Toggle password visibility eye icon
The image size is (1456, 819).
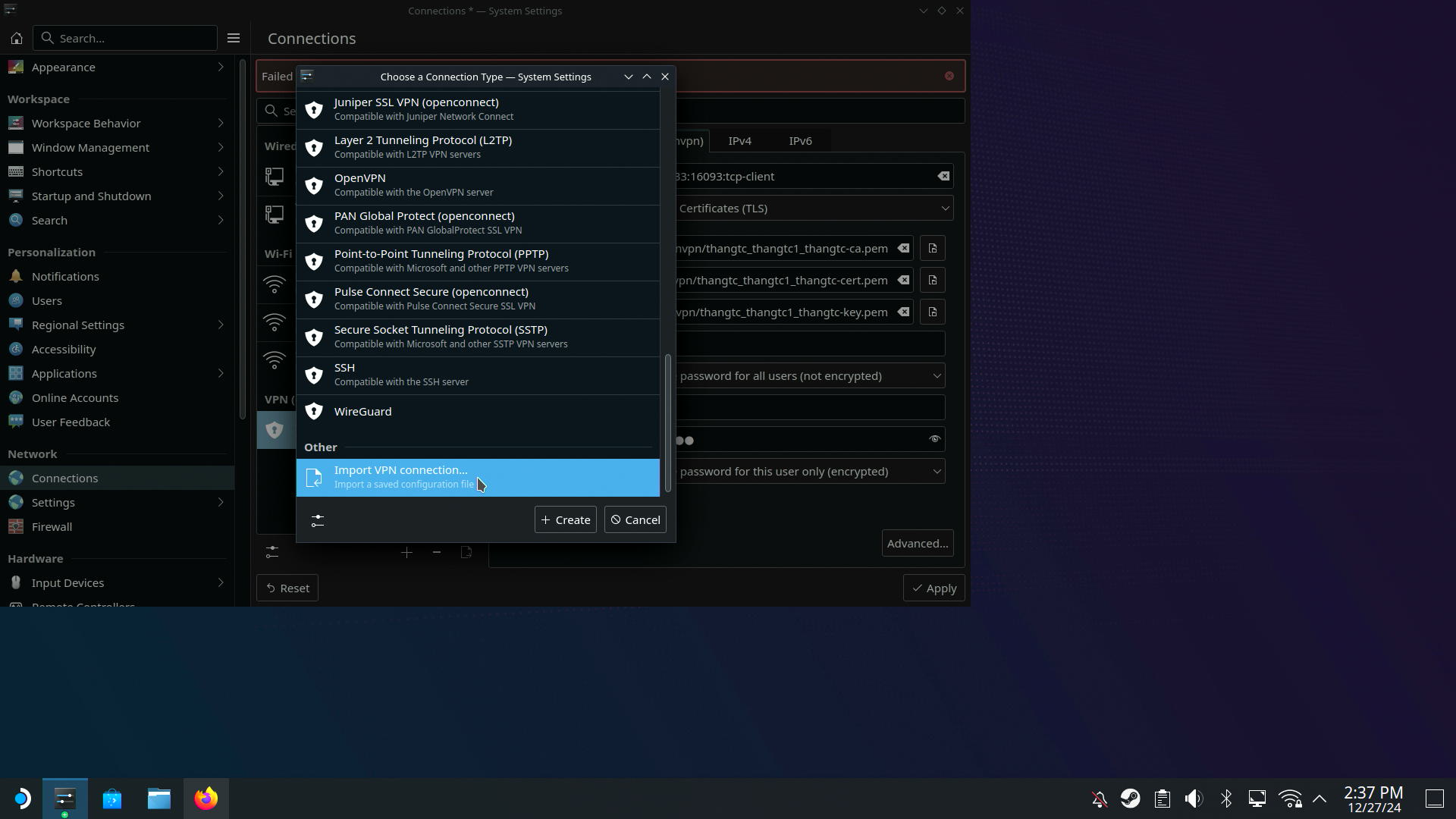tap(934, 439)
